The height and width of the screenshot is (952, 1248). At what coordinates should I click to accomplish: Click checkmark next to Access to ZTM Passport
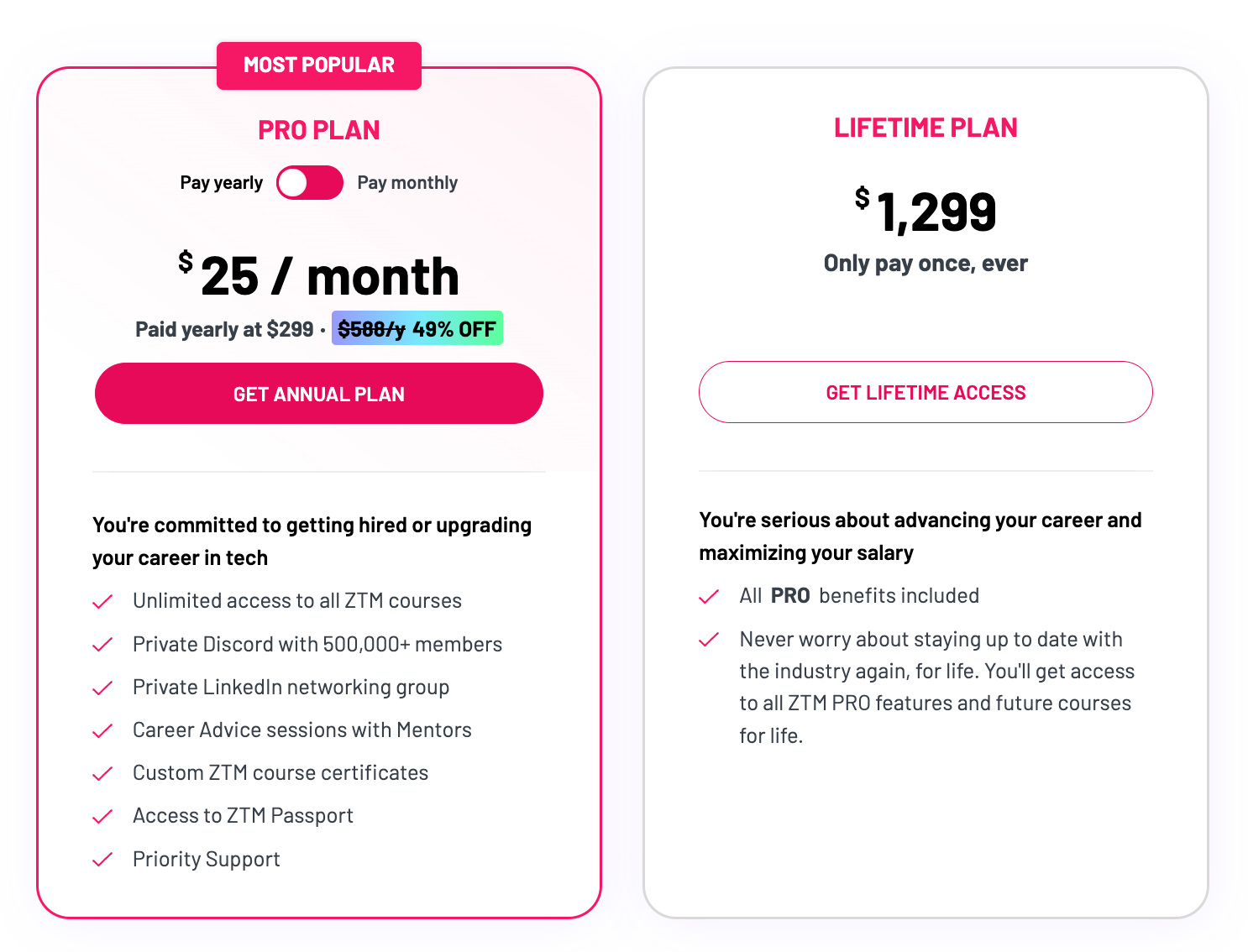click(x=102, y=817)
